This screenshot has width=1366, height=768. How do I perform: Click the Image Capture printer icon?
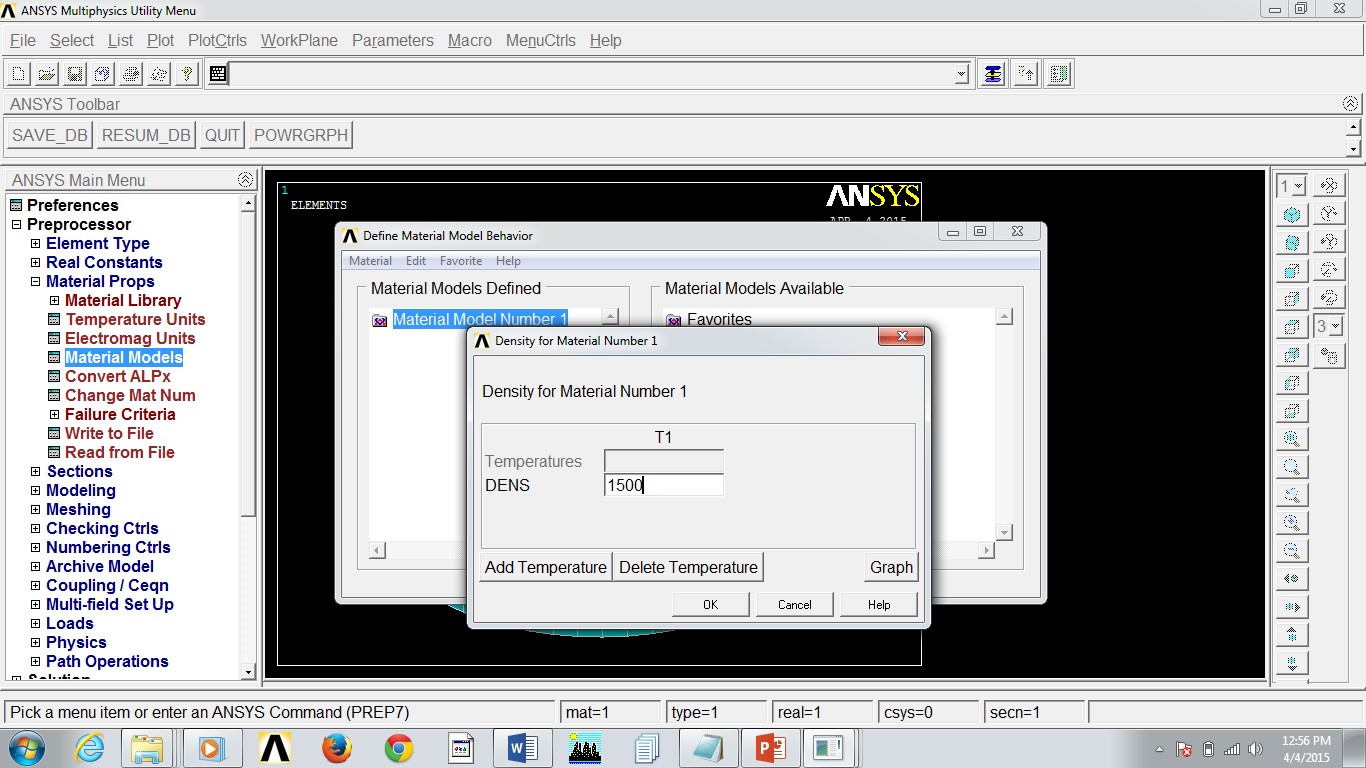(131, 74)
